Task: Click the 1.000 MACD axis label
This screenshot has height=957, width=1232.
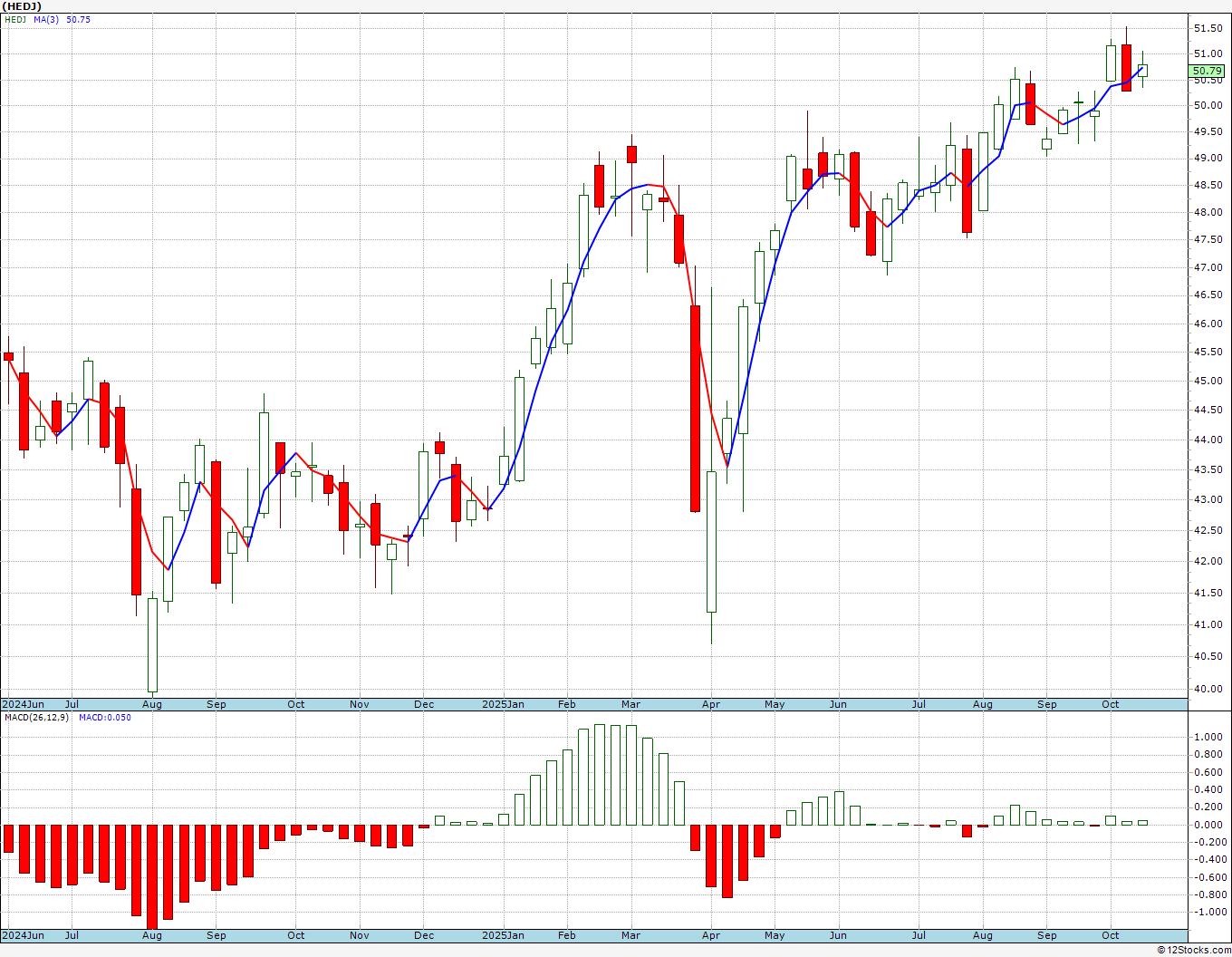Action: [1208, 738]
